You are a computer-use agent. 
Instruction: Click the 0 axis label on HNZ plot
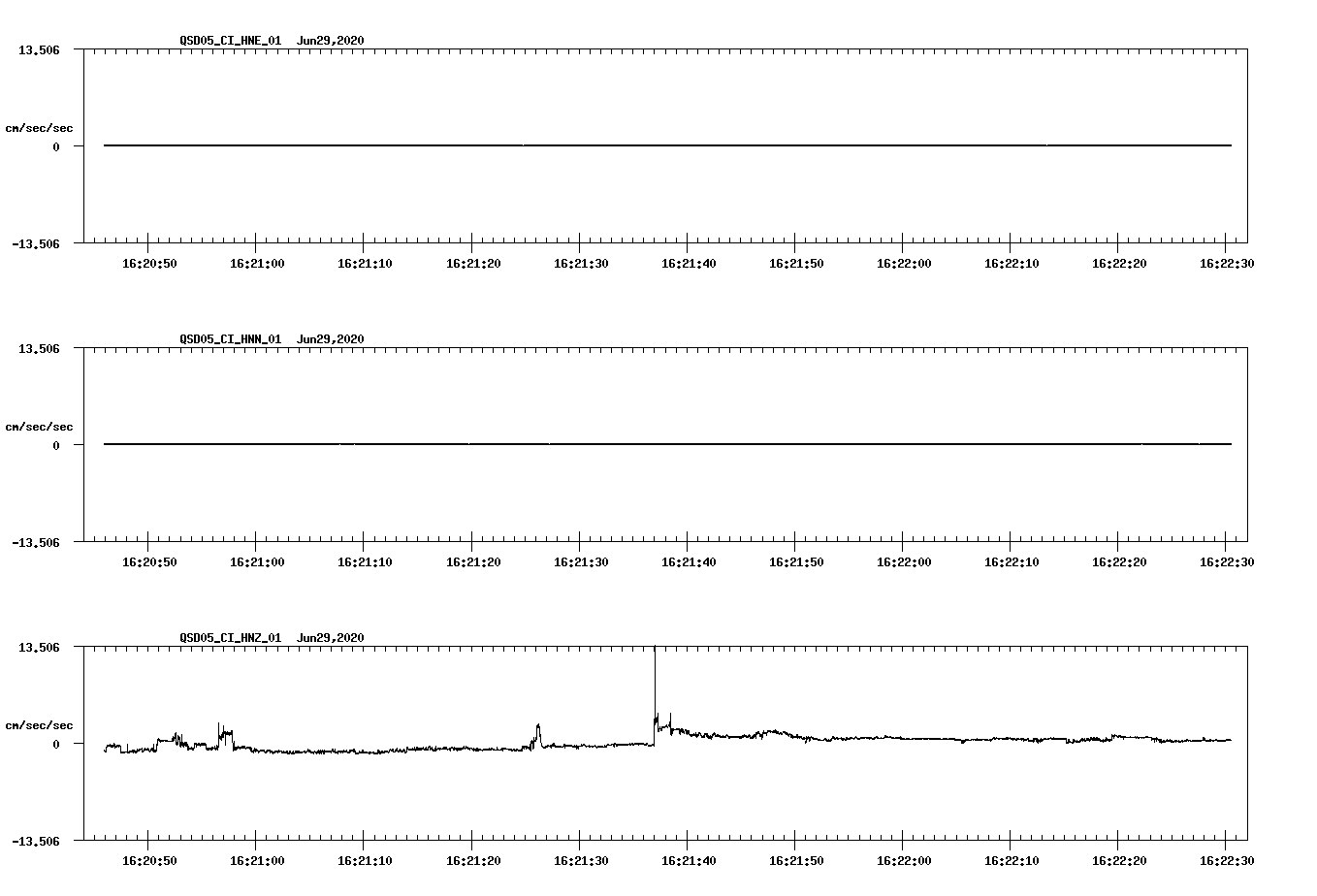click(x=56, y=745)
